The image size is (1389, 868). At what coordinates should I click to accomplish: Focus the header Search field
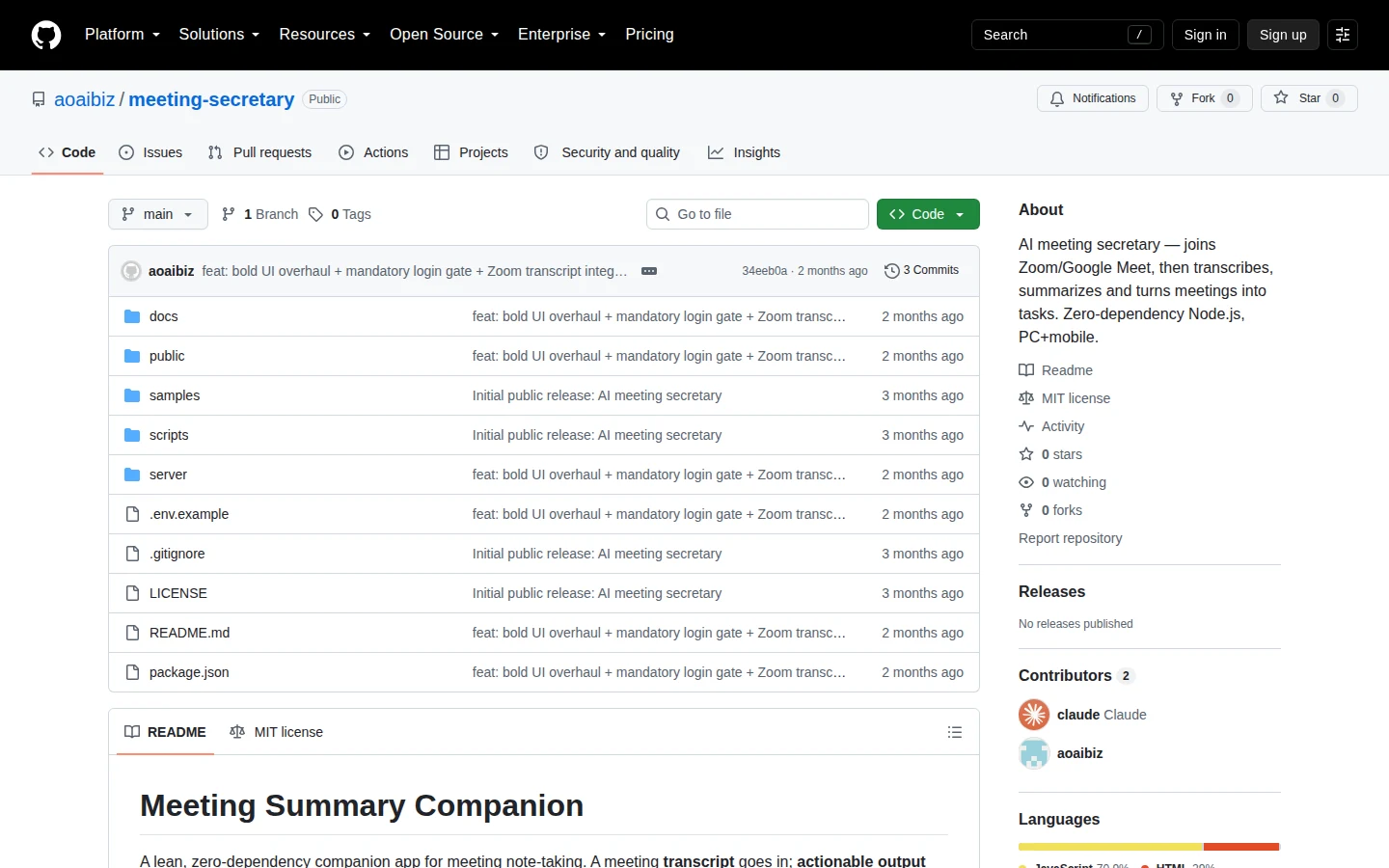[x=1067, y=35]
